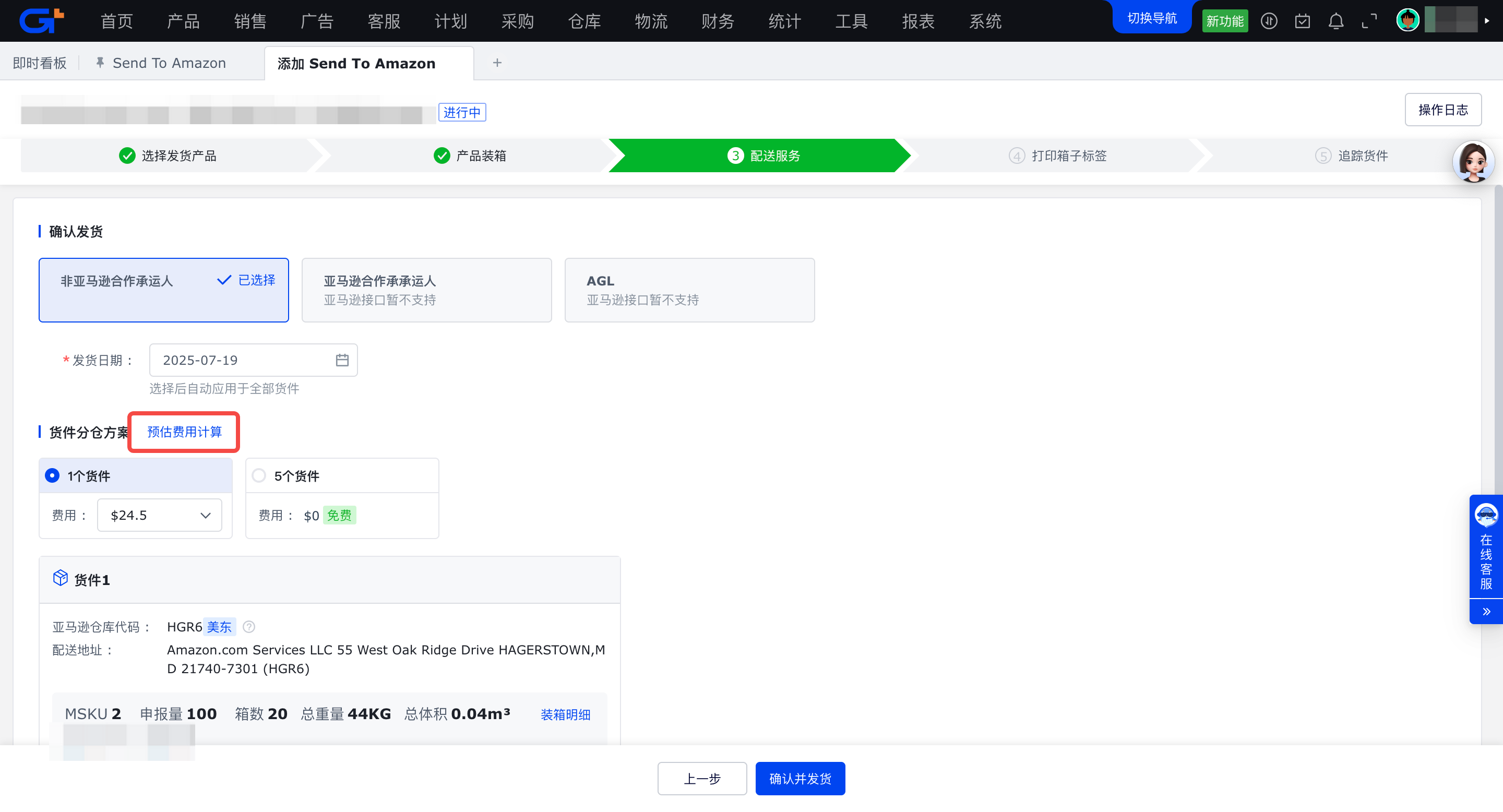The image size is (1503, 812).
Task: Open the assistant avatar on the right
Action: tap(1473, 162)
